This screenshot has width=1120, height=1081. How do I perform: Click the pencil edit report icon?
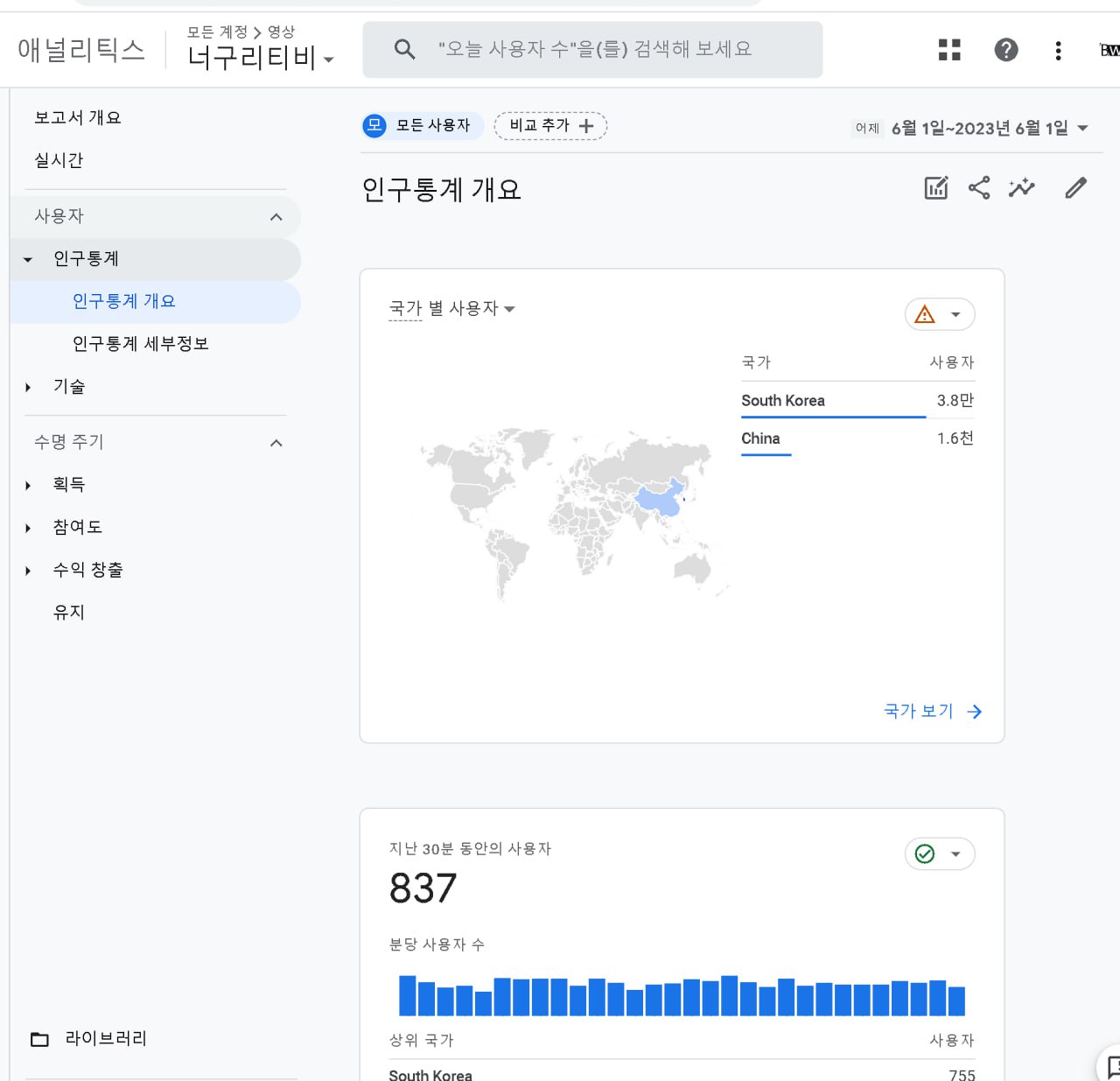(x=1075, y=187)
